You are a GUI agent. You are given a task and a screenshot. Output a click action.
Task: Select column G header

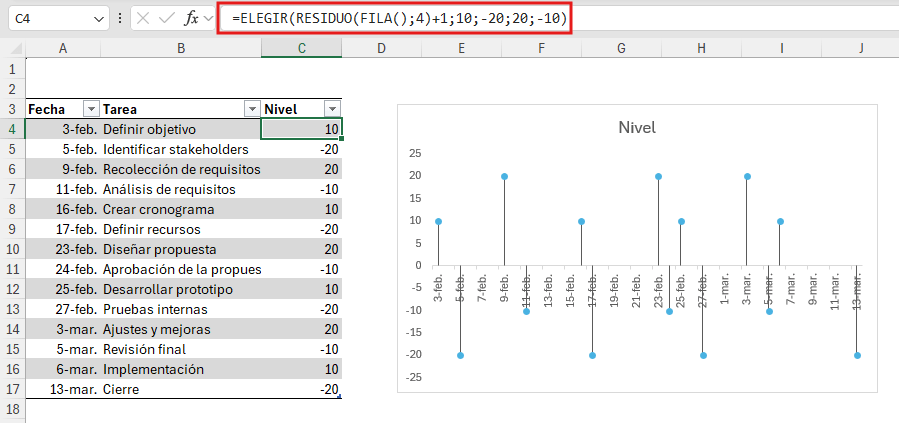pos(621,49)
